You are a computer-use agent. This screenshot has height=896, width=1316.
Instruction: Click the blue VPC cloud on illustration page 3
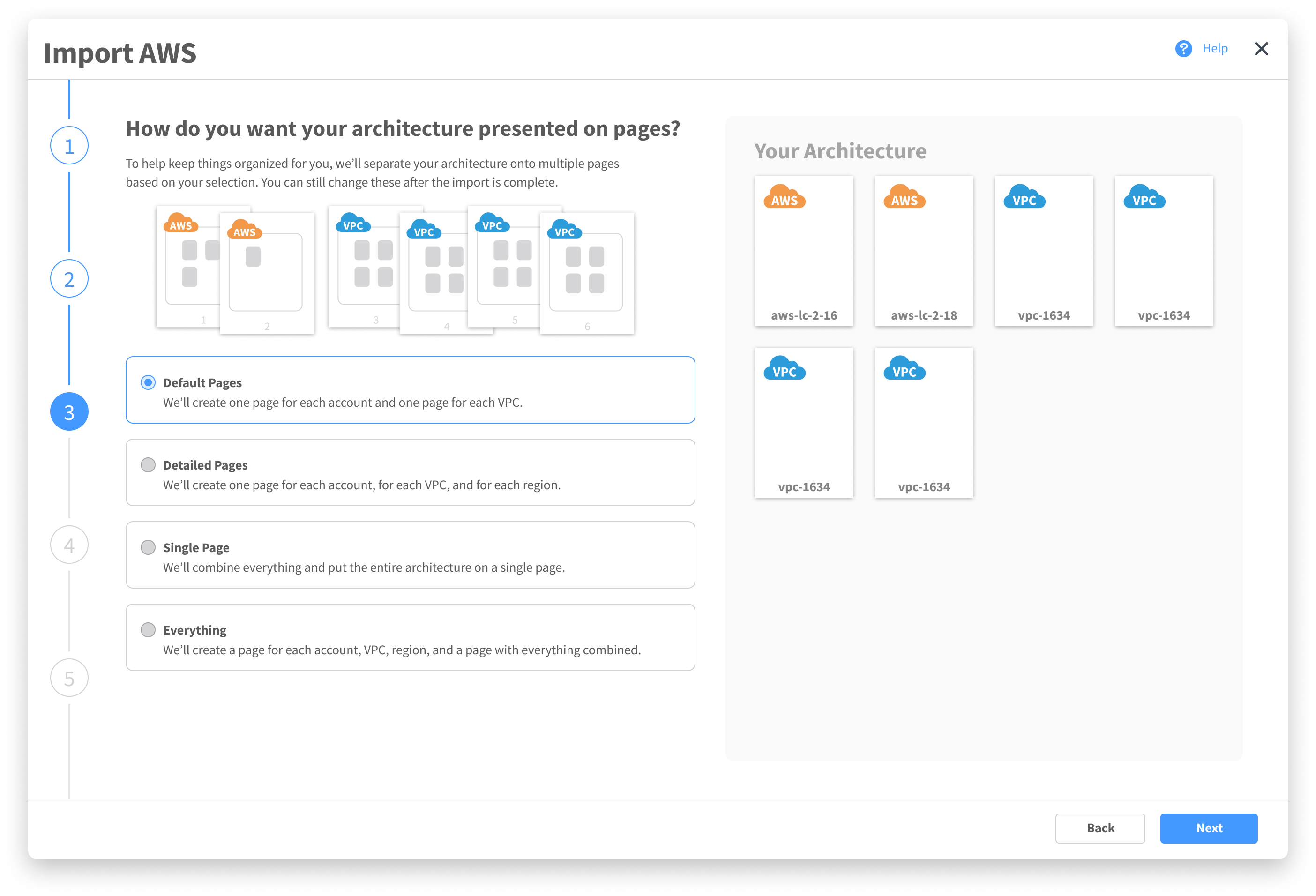(353, 223)
